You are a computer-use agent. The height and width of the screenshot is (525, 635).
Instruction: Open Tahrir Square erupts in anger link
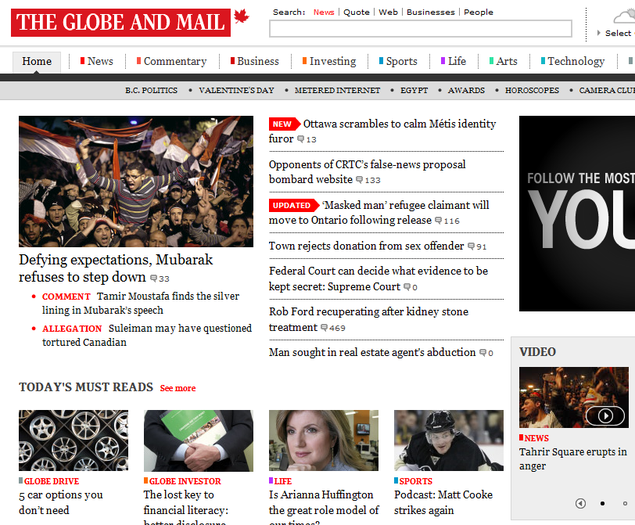tap(573, 459)
